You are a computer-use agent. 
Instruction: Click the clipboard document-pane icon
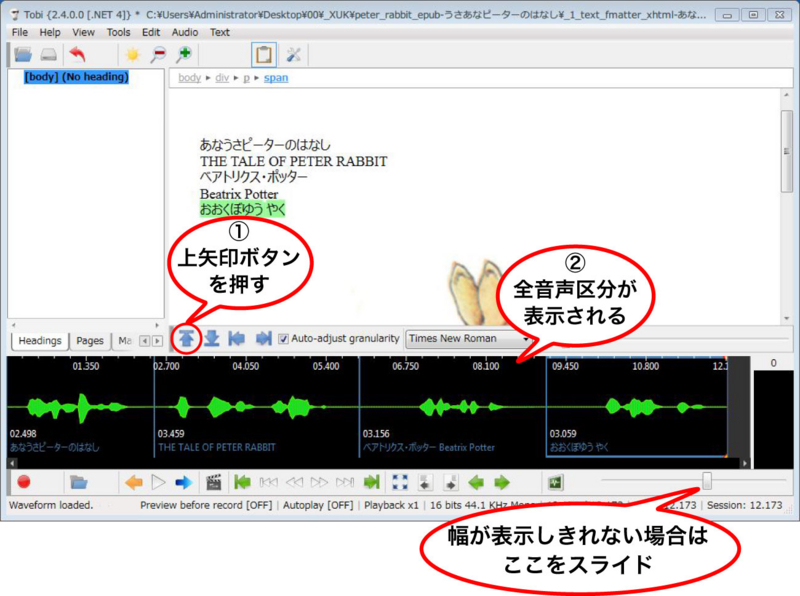click(263, 54)
